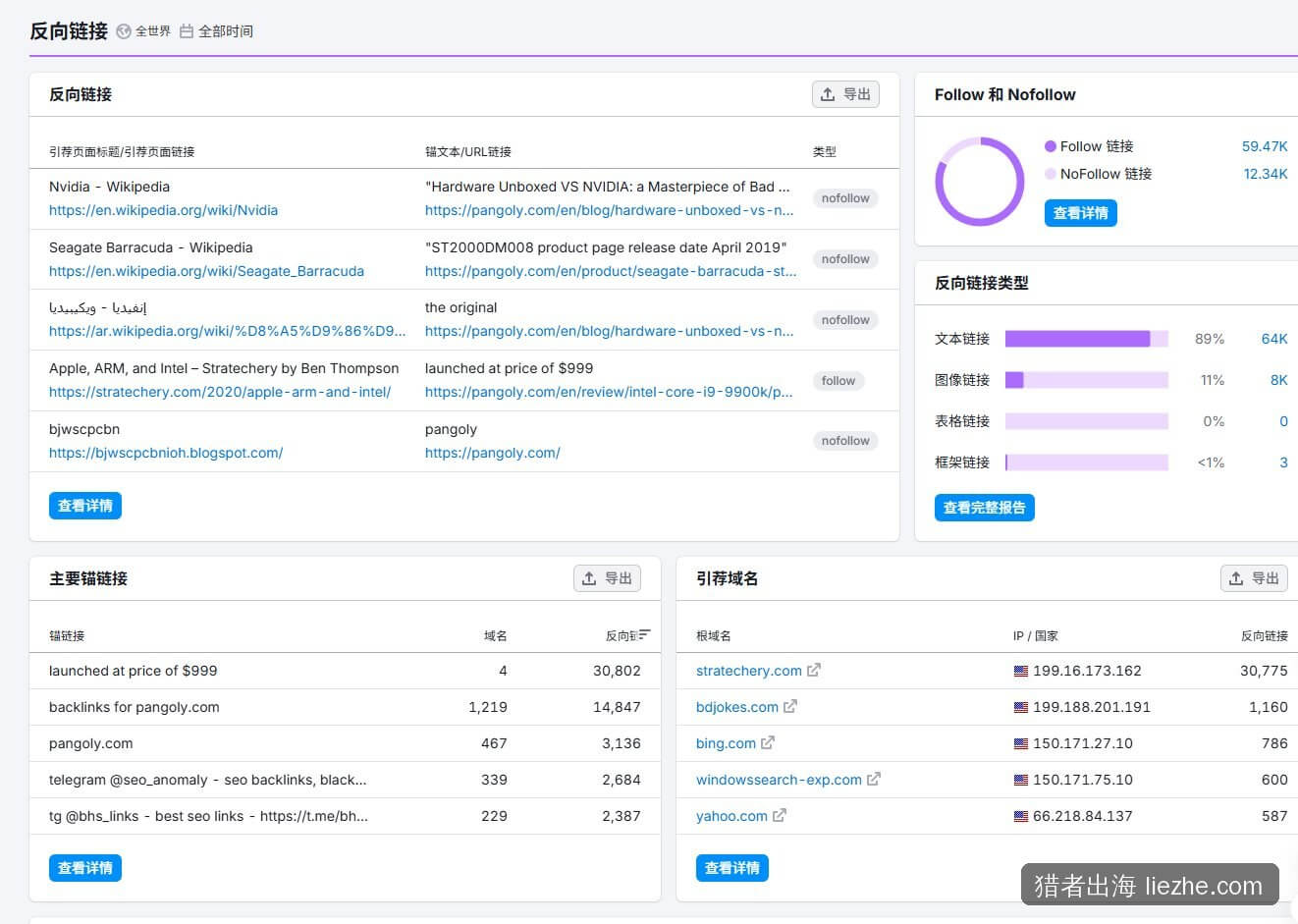1298x924 pixels.
Task: Open the stratechery.com apple-arm-and-intel link
Action: coord(220,392)
